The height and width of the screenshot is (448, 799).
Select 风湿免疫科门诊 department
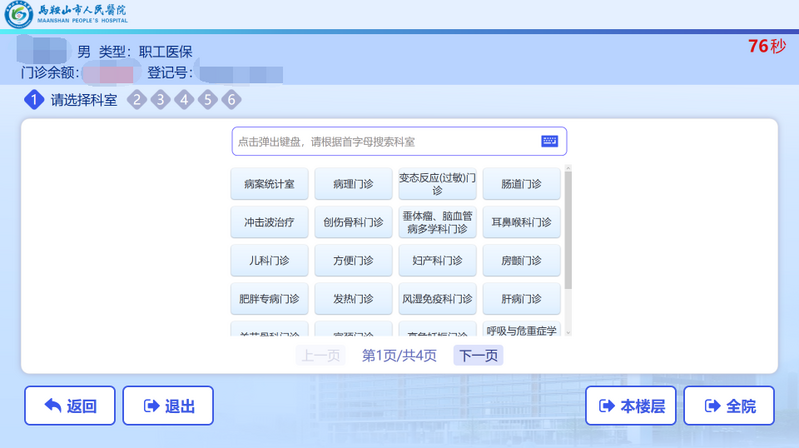pos(437,298)
